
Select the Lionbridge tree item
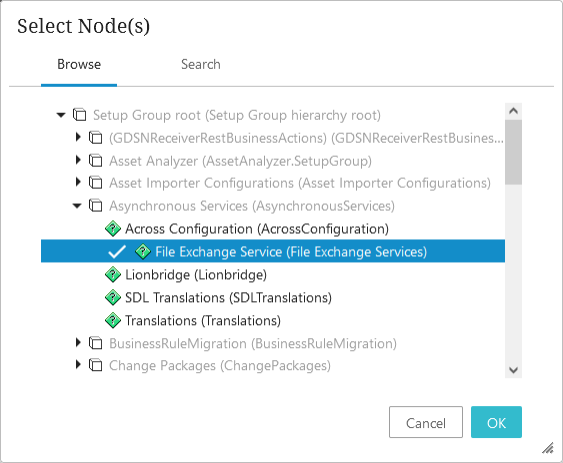[196, 275]
